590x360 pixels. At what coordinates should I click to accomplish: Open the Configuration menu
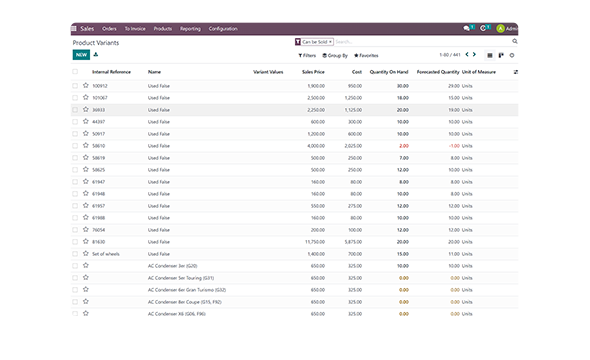[x=223, y=29]
